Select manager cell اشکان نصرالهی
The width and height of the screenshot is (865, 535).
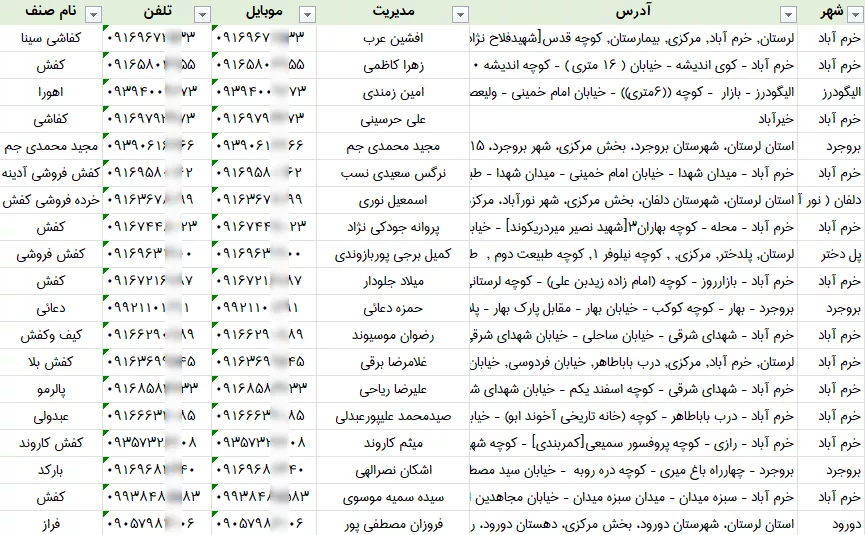coord(393,470)
